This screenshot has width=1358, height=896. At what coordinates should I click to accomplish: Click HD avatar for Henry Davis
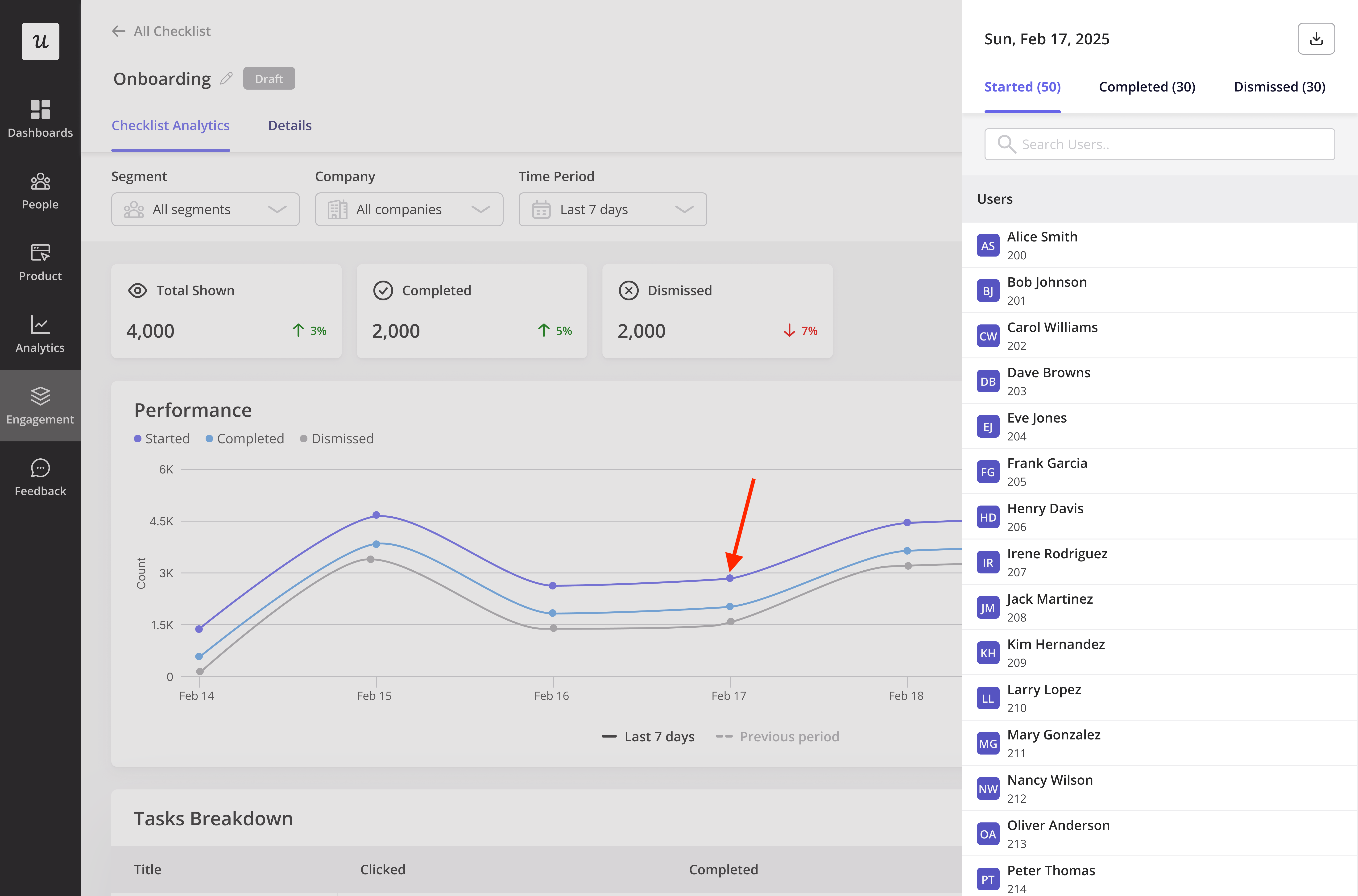pos(988,517)
